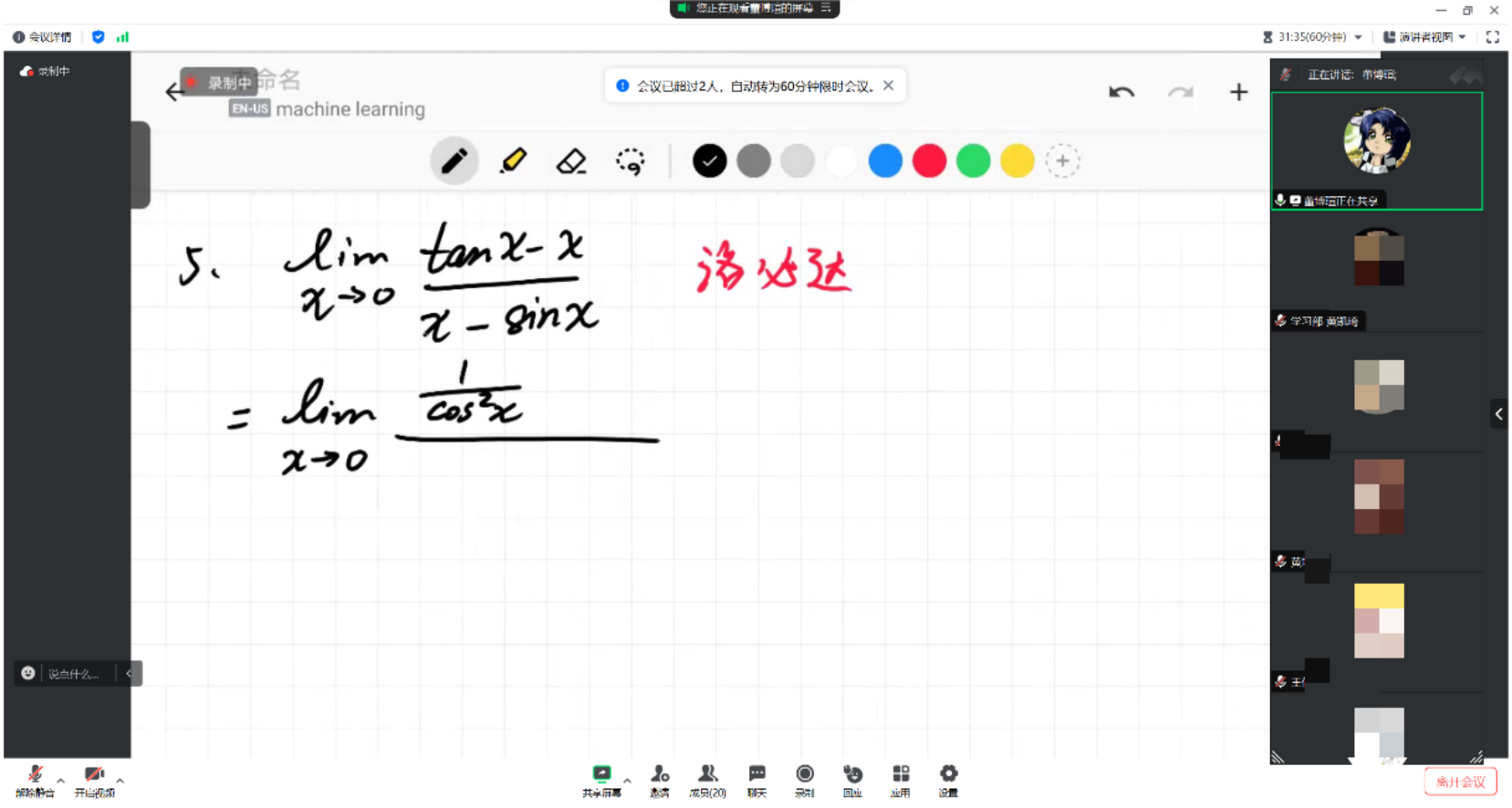
Task: Dismiss the 60-minute limit notification
Action: click(889, 86)
